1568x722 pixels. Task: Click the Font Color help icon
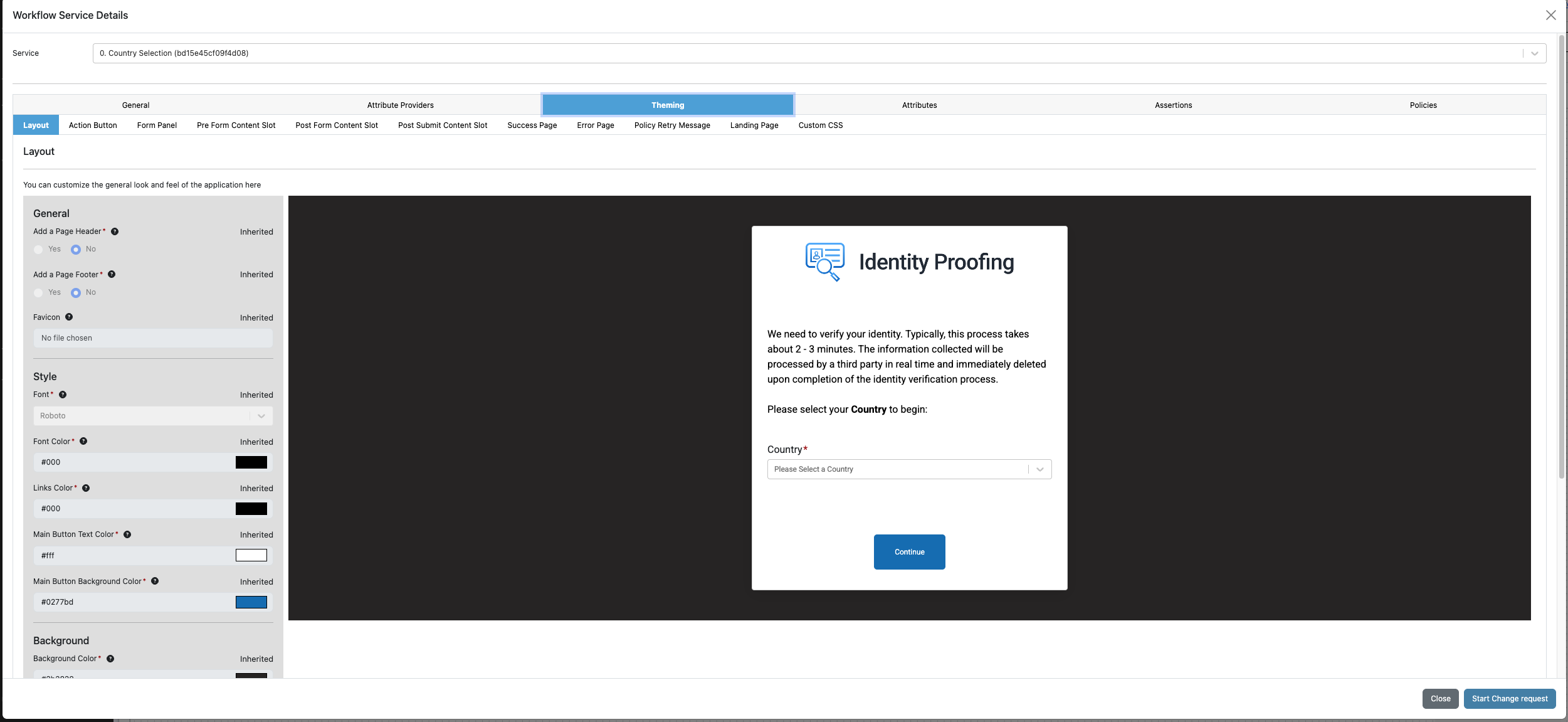[x=83, y=441]
